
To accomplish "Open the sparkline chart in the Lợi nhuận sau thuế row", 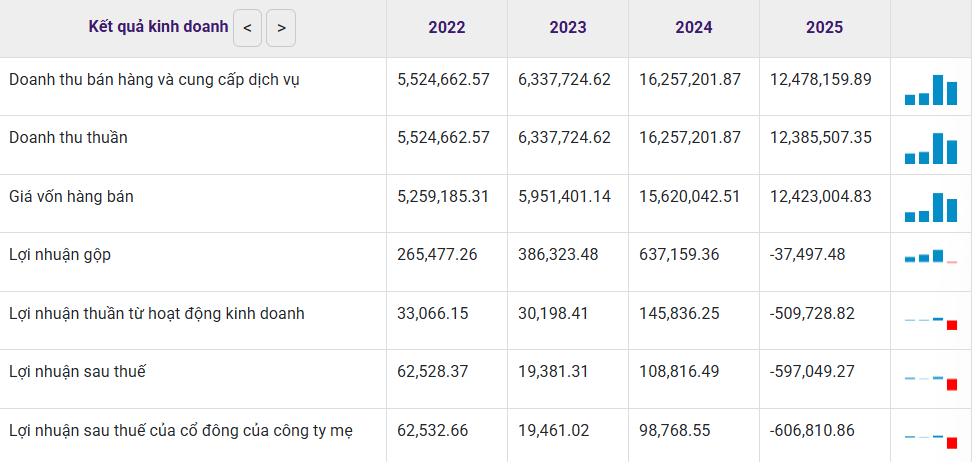I will pyautogui.click(x=931, y=383).
